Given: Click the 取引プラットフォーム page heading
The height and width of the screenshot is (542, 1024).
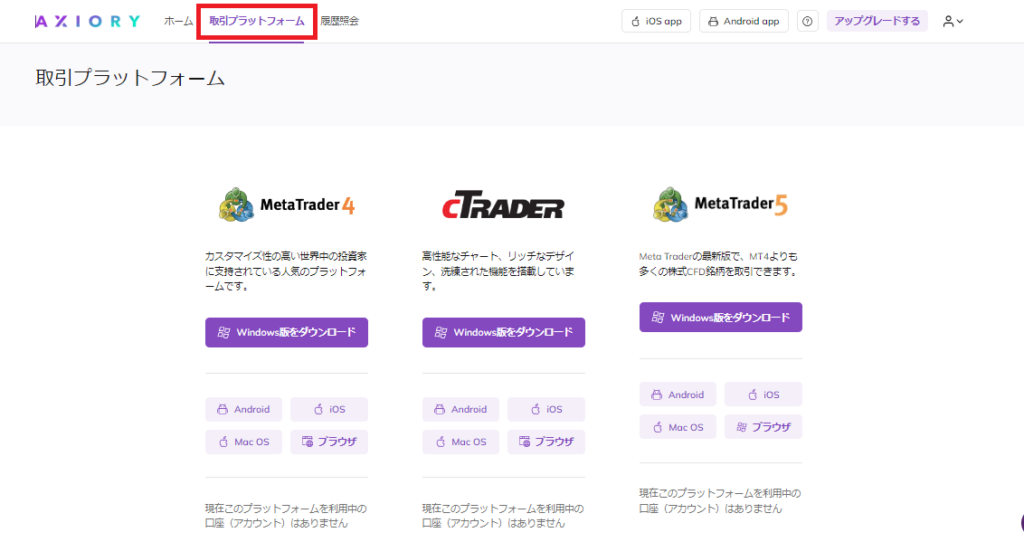Looking at the screenshot, I should pyautogui.click(x=130, y=78).
